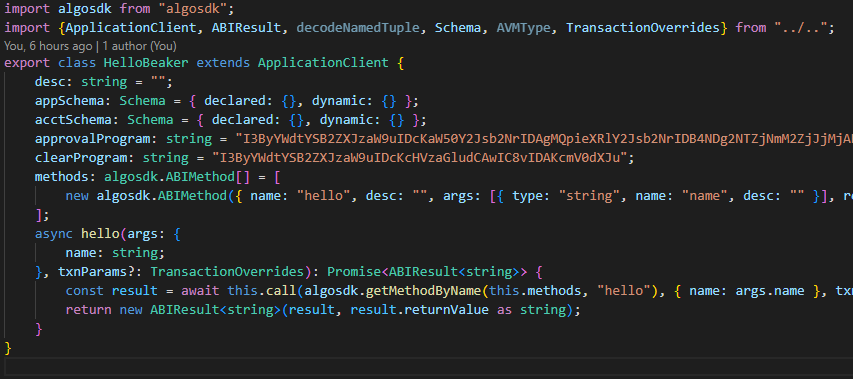Click the async hello method name

coord(100,234)
